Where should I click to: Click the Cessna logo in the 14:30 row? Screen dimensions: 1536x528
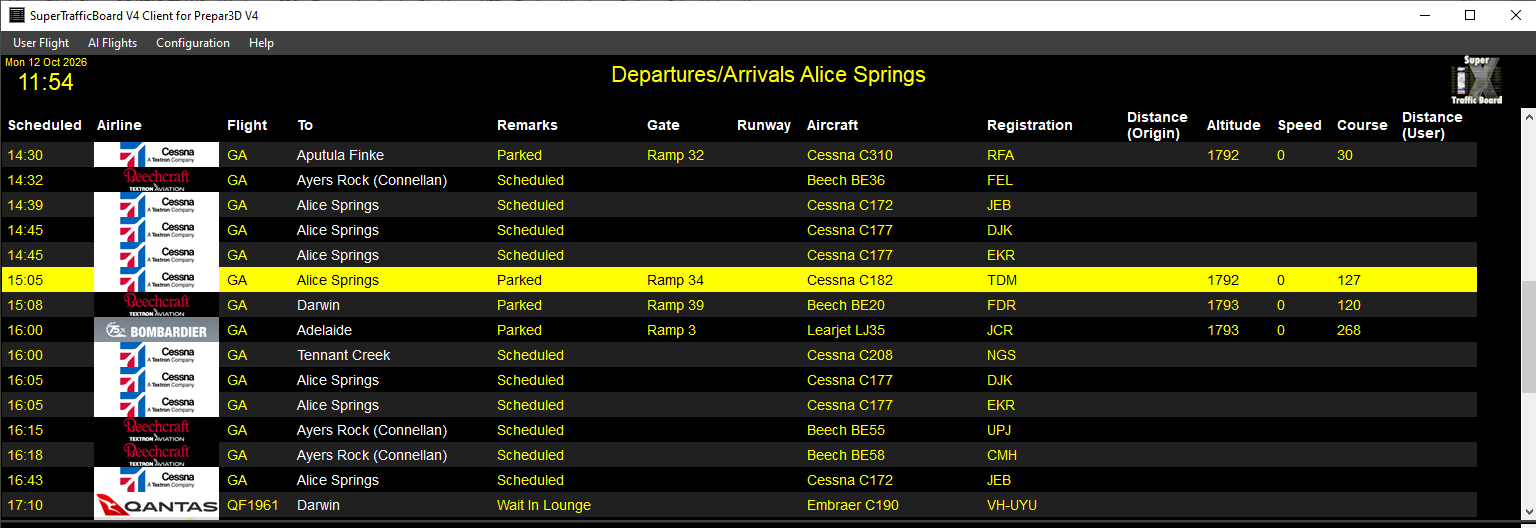(156, 155)
